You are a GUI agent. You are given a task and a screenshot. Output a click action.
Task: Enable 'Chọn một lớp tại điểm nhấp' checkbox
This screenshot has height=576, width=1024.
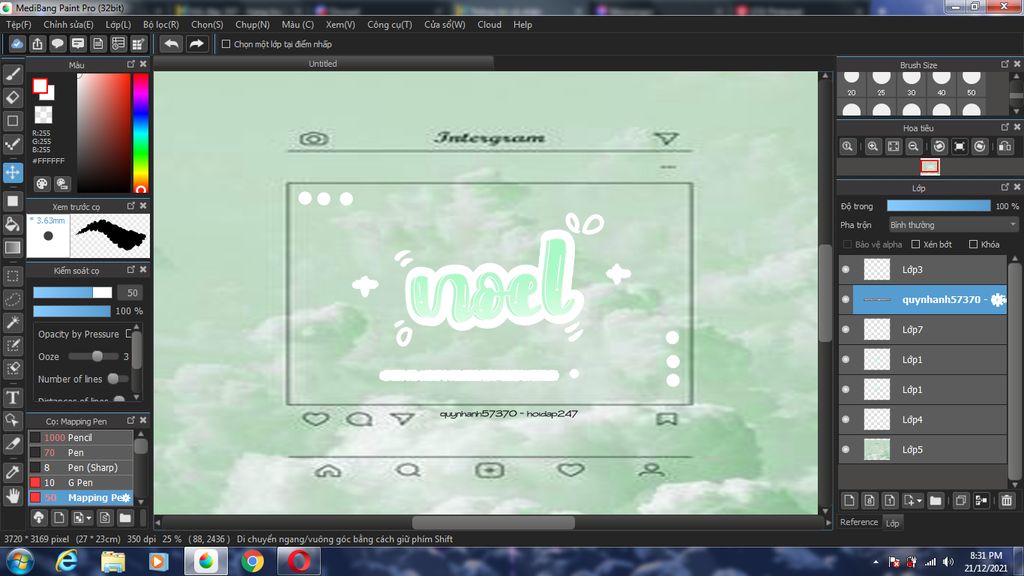tap(226, 44)
